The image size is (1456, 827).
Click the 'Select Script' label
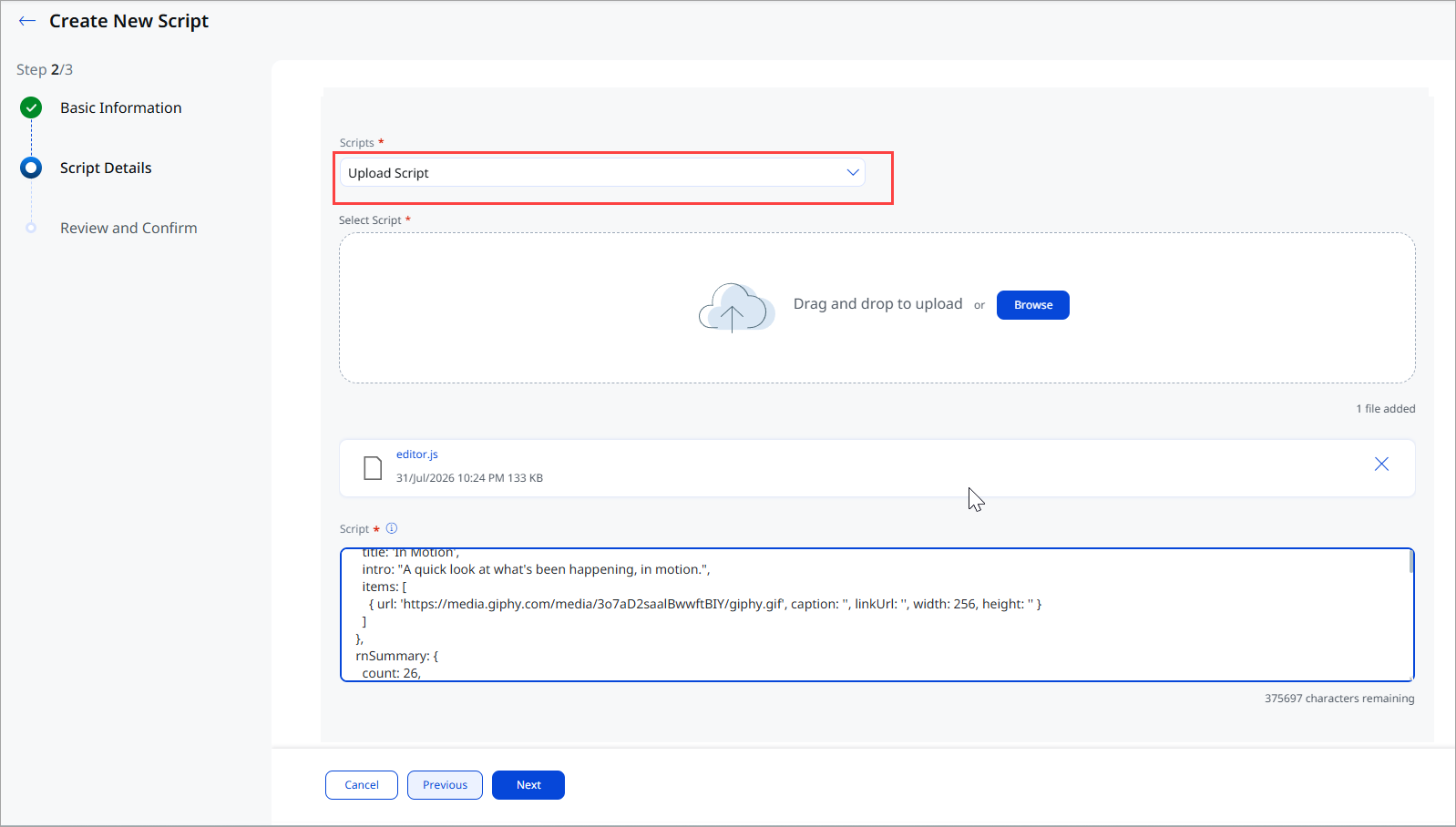click(x=370, y=220)
